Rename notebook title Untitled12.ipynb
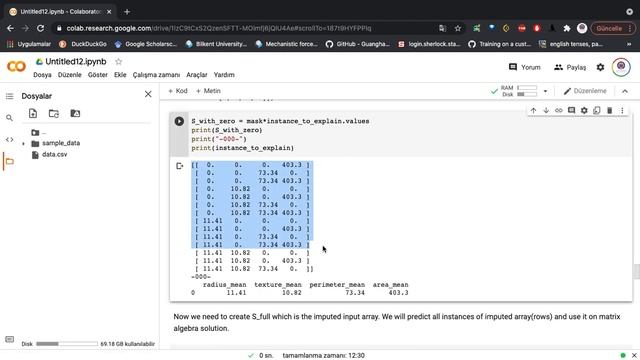The height and width of the screenshot is (360, 640). [x=76, y=62]
